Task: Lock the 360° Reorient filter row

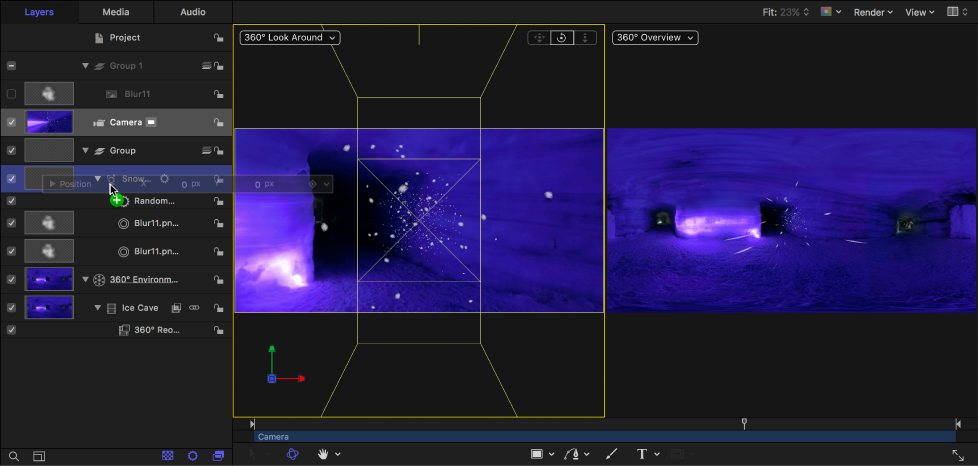Action: [x=218, y=330]
